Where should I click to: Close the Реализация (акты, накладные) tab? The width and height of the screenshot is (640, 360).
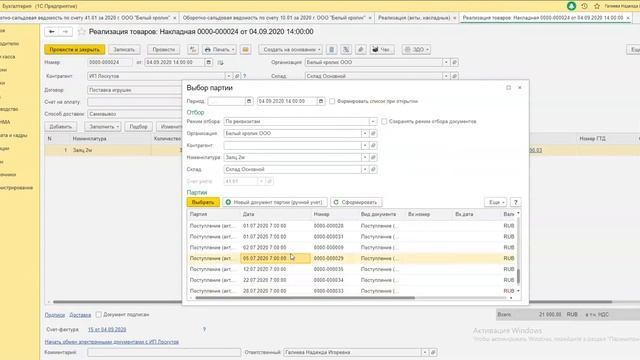pos(454,18)
